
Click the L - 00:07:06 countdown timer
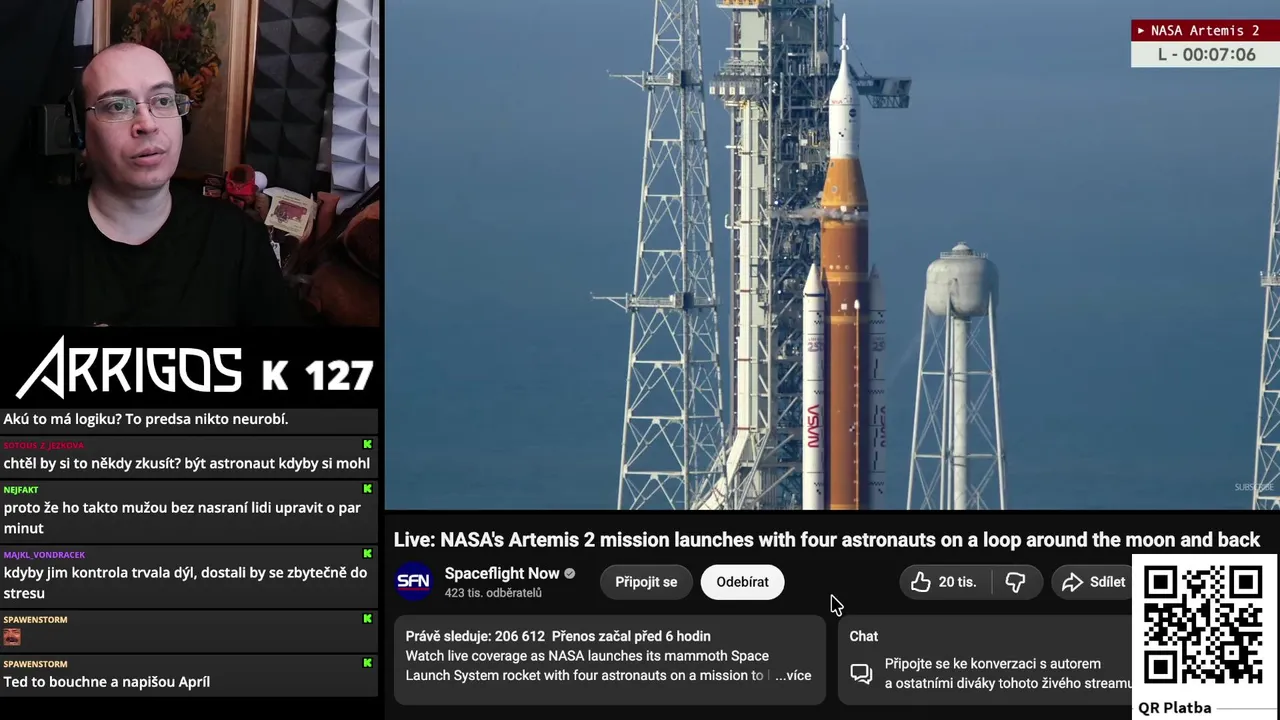pyautogui.click(x=1206, y=55)
